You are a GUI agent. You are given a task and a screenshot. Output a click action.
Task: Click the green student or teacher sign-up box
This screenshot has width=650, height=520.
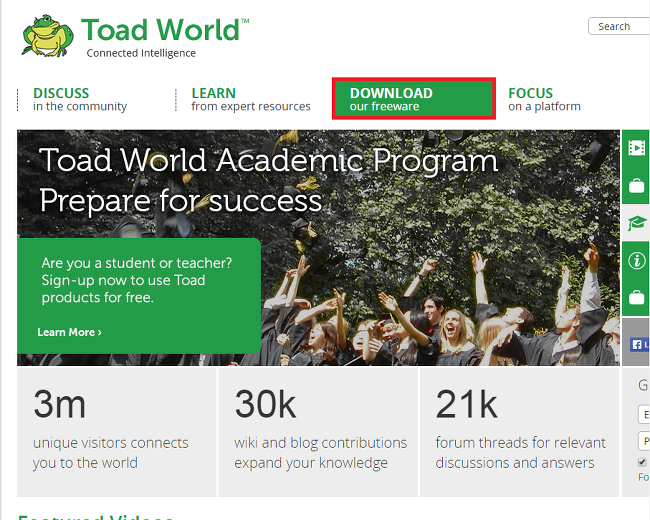click(x=139, y=296)
